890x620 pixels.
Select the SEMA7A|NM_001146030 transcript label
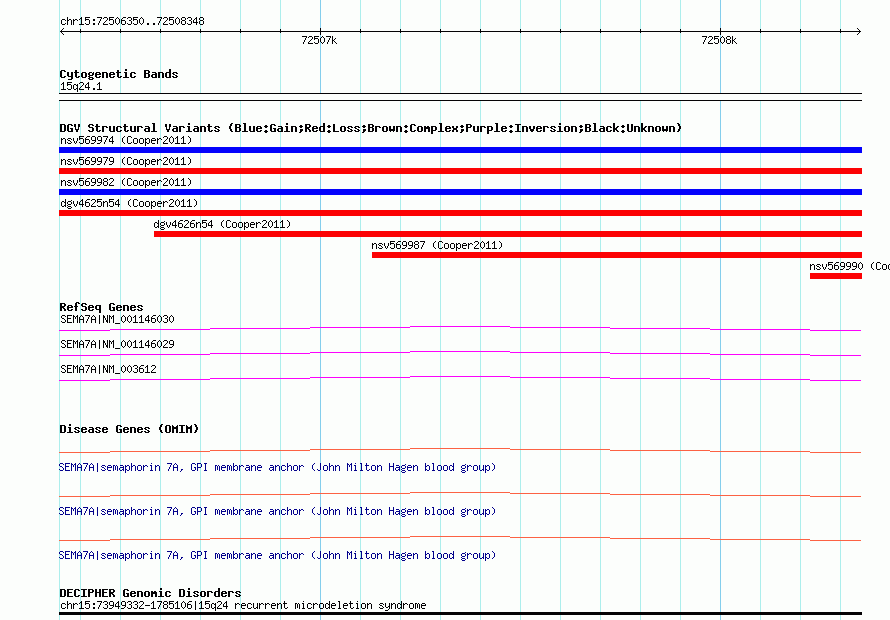point(117,320)
